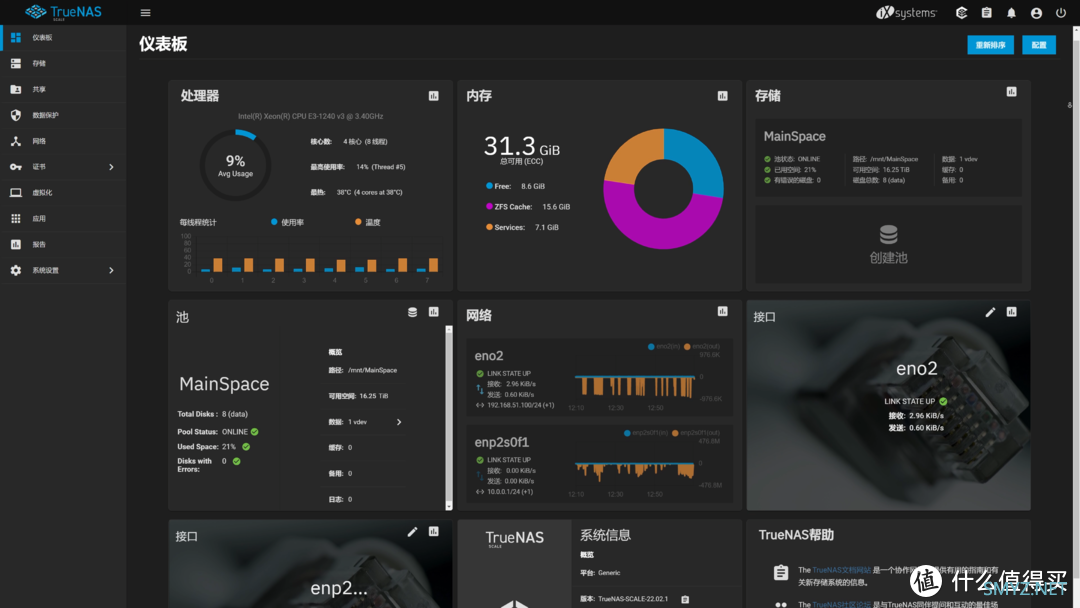This screenshot has width=1080, height=608.
Task: Click the large MainSpace title in the 池 card
Action: click(224, 384)
